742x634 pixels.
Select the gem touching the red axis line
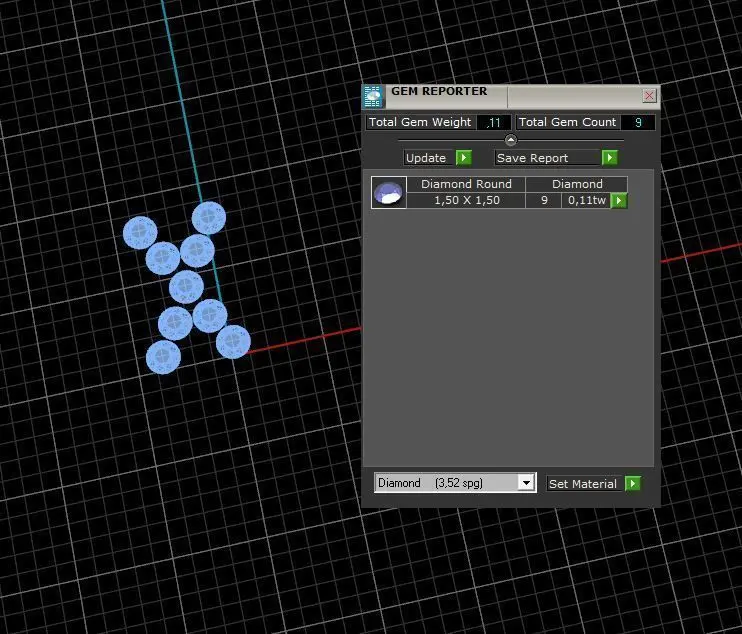pos(233,341)
